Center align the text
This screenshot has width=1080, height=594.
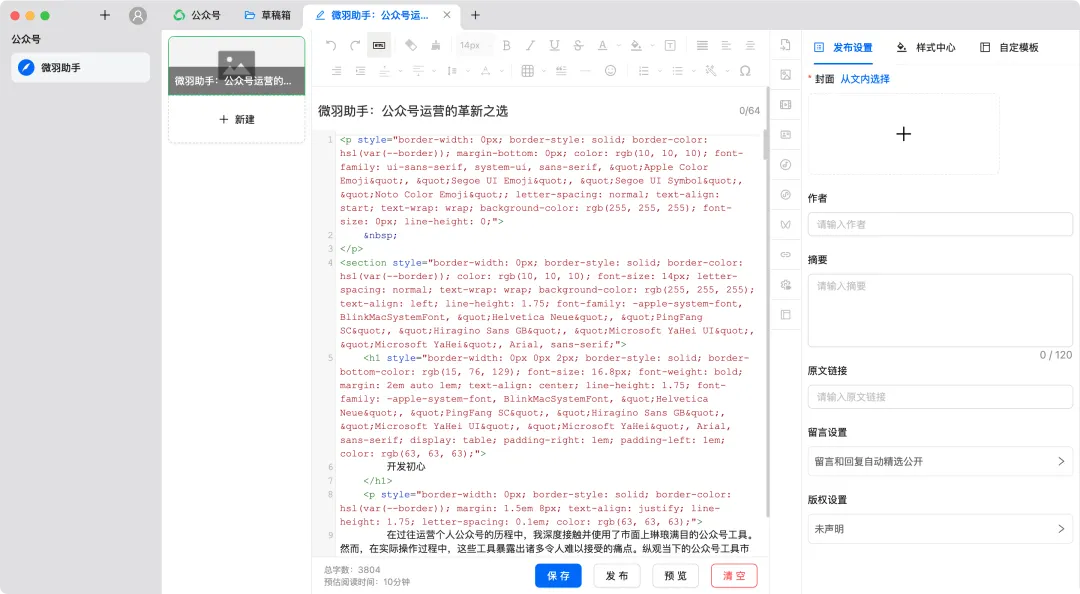coord(750,45)
